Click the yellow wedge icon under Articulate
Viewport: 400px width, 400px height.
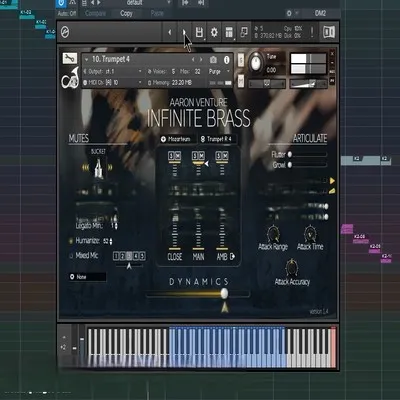tap(332, 191)
